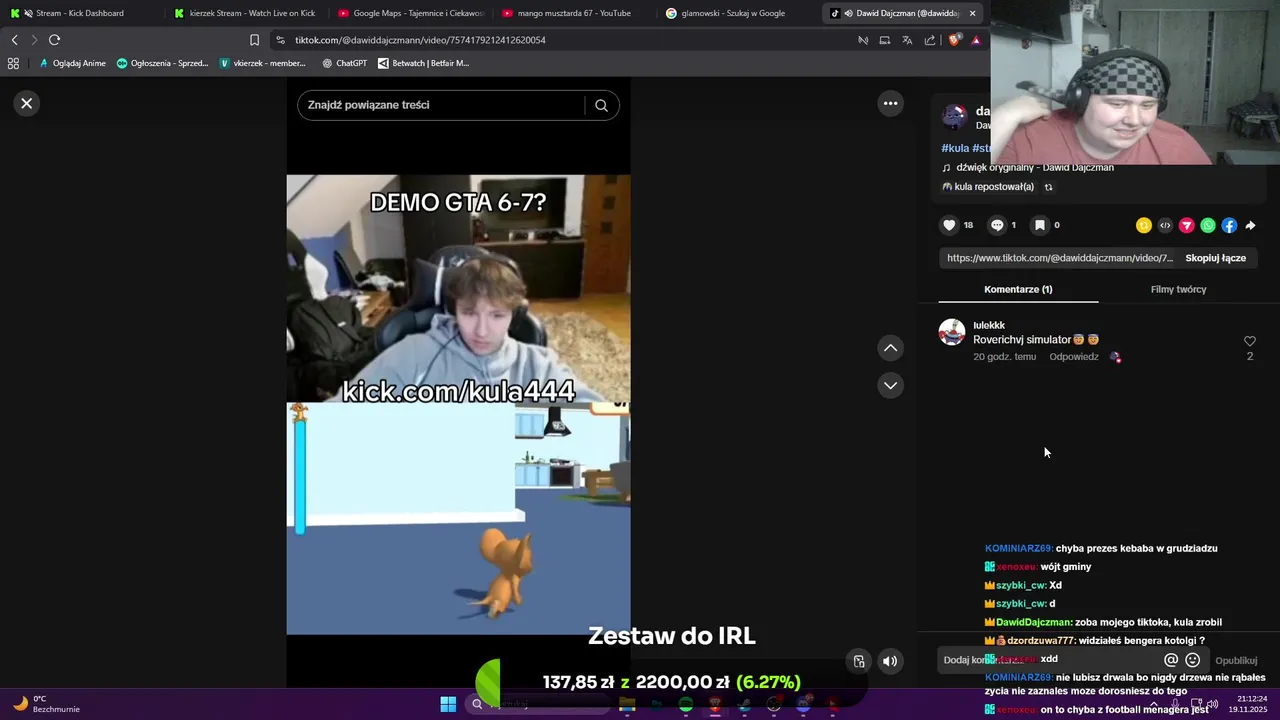Repost using the yellow repost icon
This screenshot has width=1280, height=720.
(x=1144, y=226)
